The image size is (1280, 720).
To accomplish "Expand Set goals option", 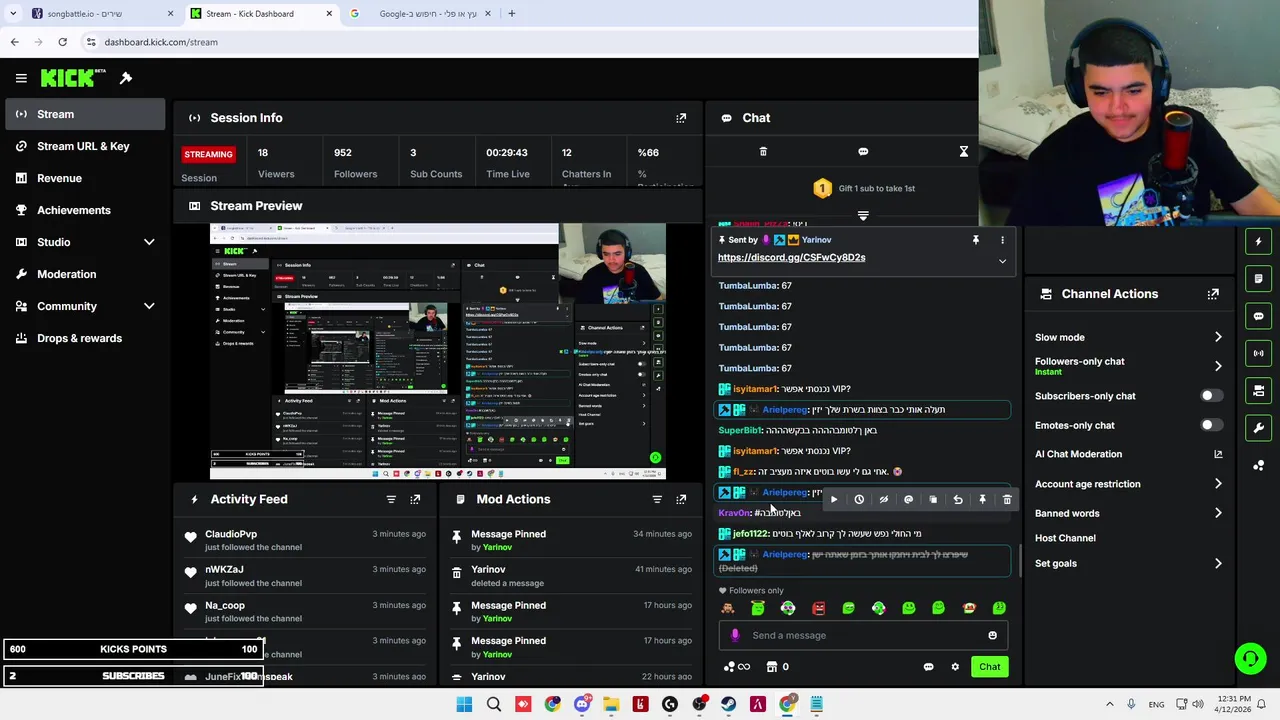I will coord(1218,564).
